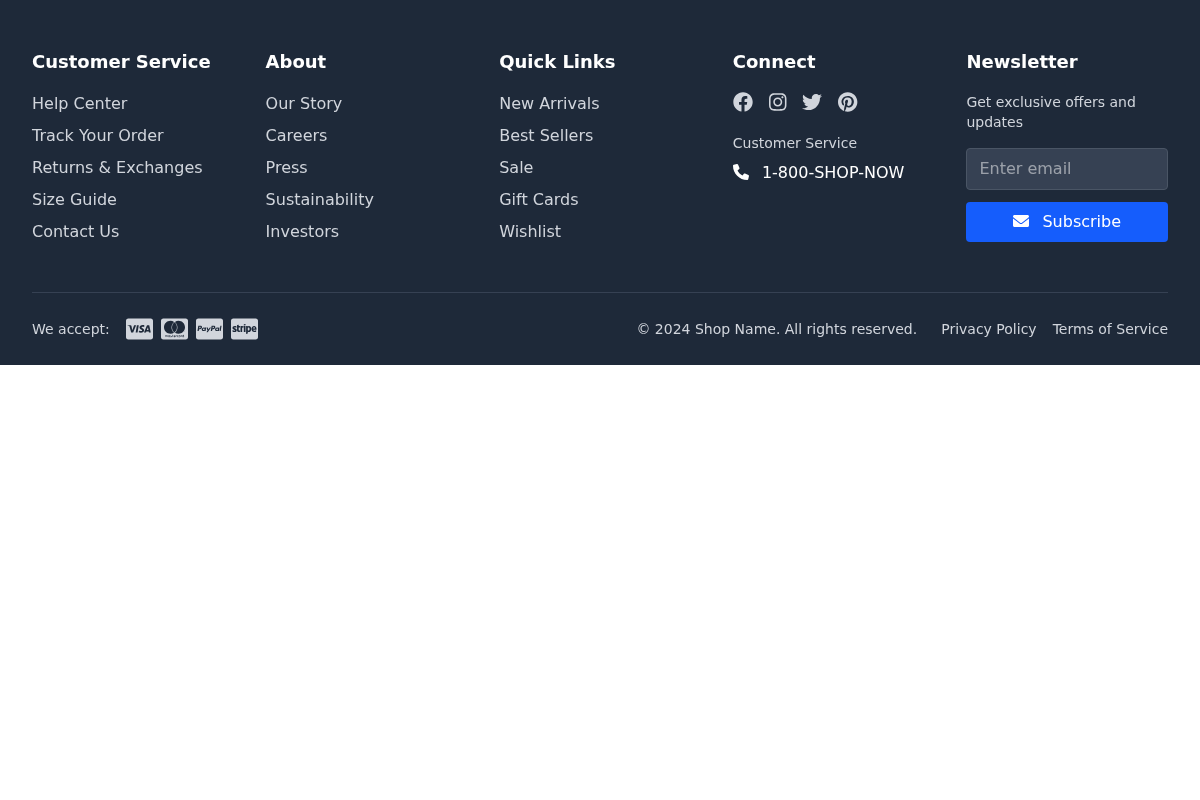1200x800 pixels.
Task: Click the small Customer Service label above phone
Action: point(795,143)
